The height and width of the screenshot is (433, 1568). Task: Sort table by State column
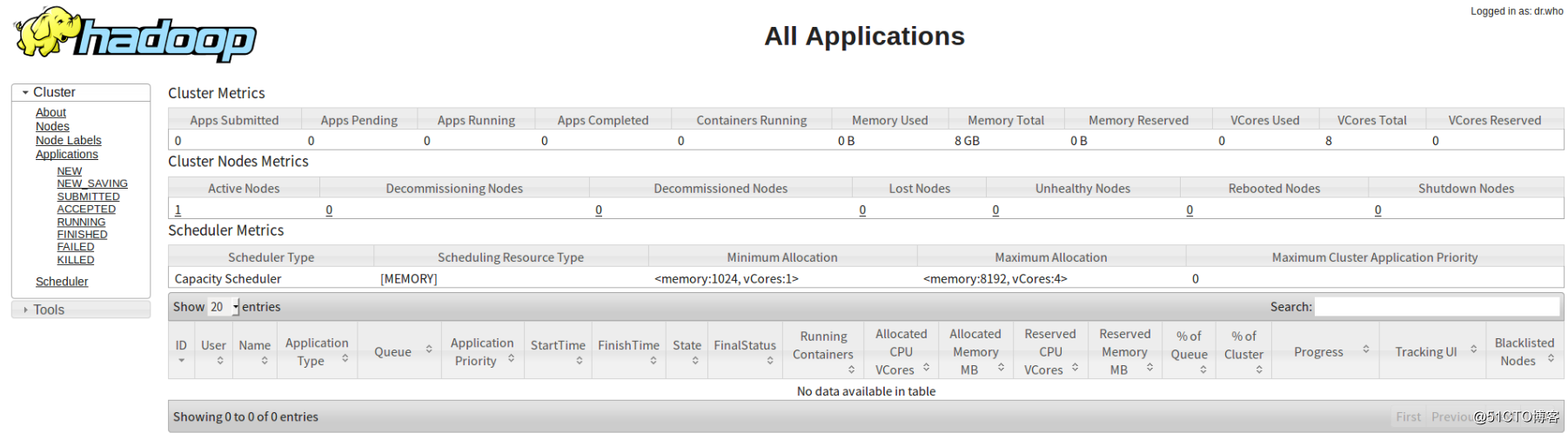click(687, 351)
